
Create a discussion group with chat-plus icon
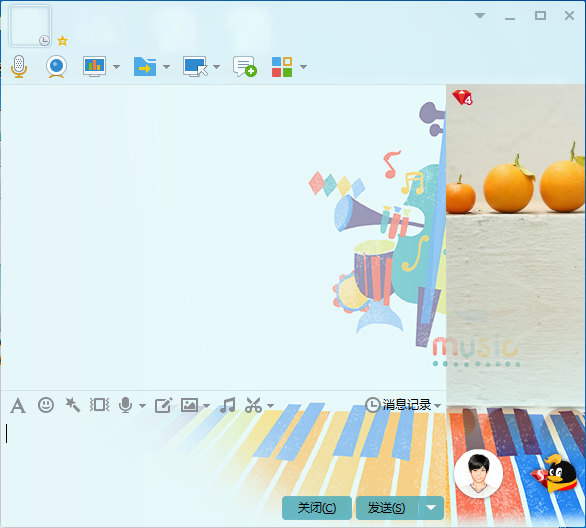tap(245, 67)
